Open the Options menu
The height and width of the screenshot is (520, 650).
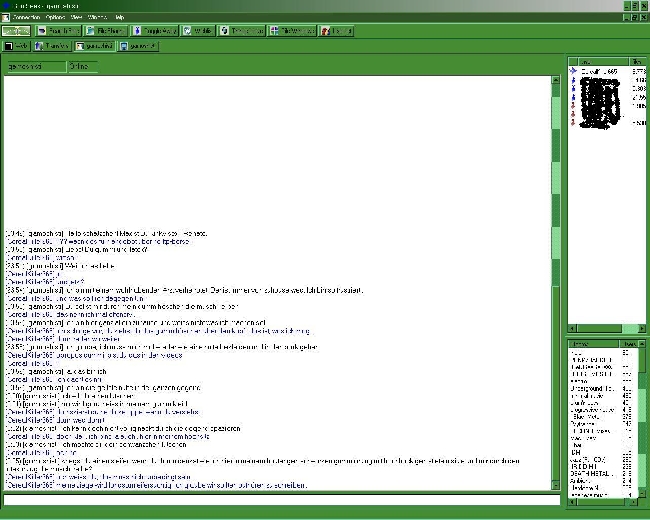click(x=55, y=17)
